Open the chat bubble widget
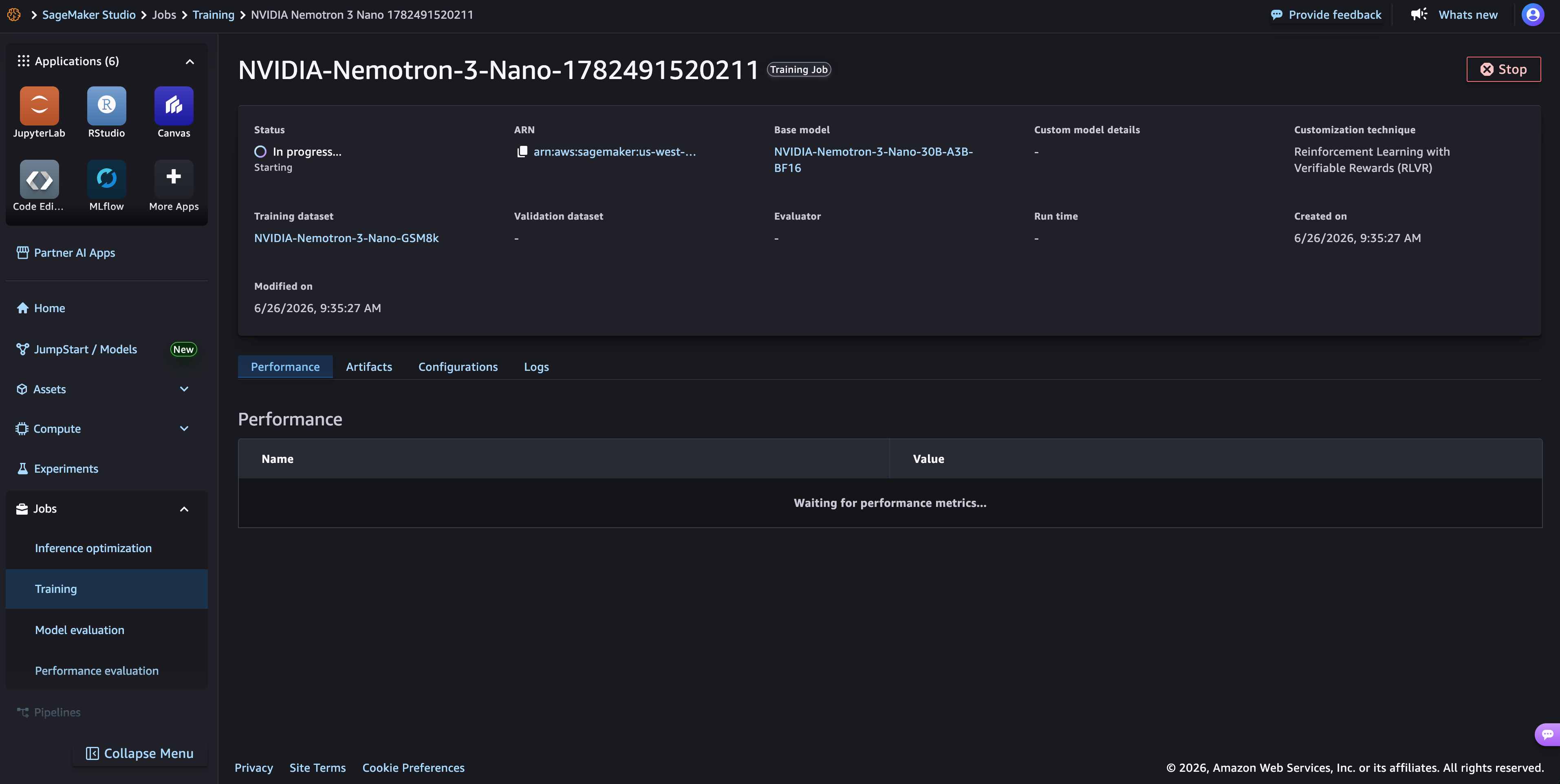The width and height of the screenshot is (1560, 784). 1547,734
